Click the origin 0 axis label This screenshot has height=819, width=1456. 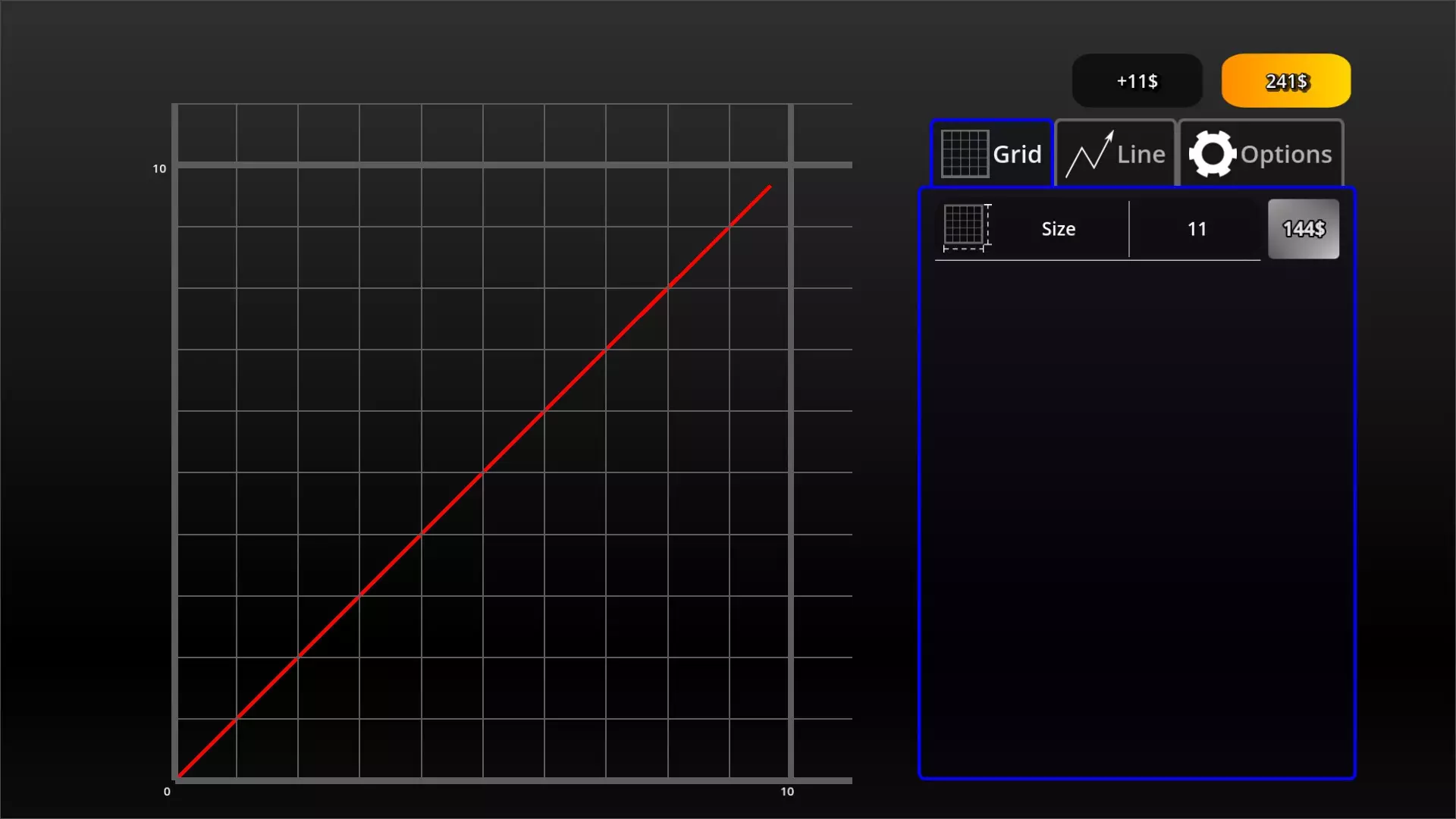[x=167, y=792]
